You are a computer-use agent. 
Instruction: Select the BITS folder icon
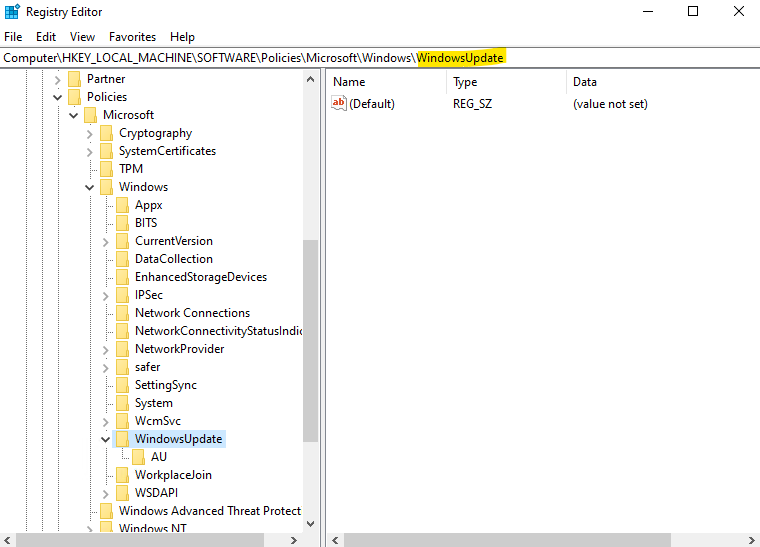click(x=122, y=223)
